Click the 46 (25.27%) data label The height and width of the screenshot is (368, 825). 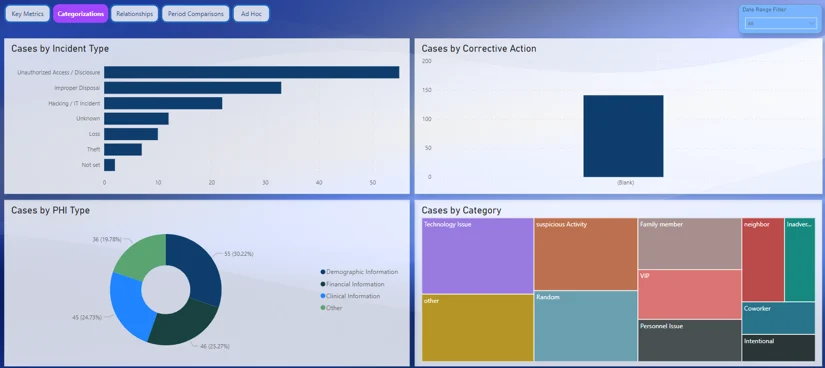tap(215, 346)
